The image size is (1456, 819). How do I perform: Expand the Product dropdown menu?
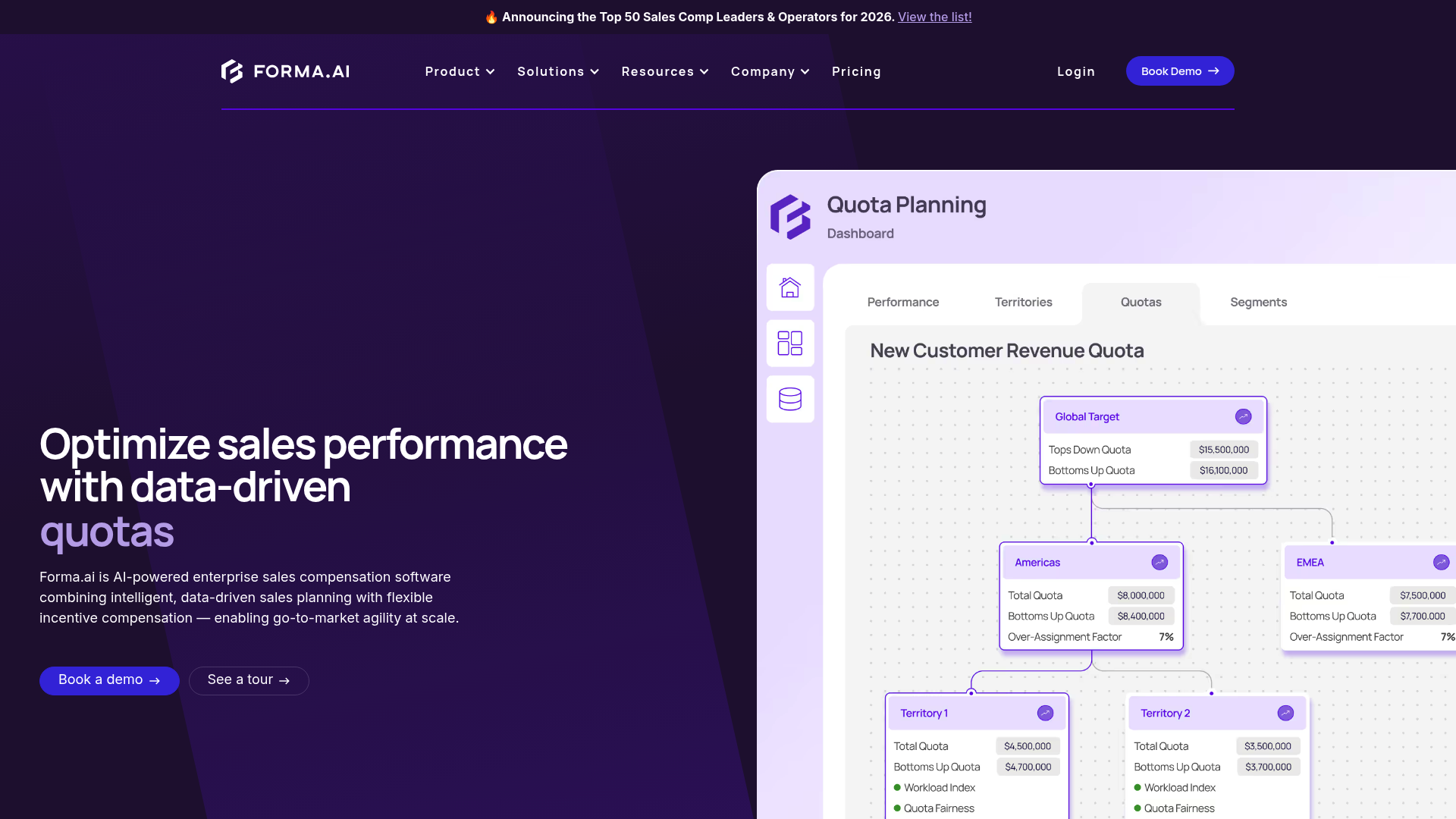[460, 71]
